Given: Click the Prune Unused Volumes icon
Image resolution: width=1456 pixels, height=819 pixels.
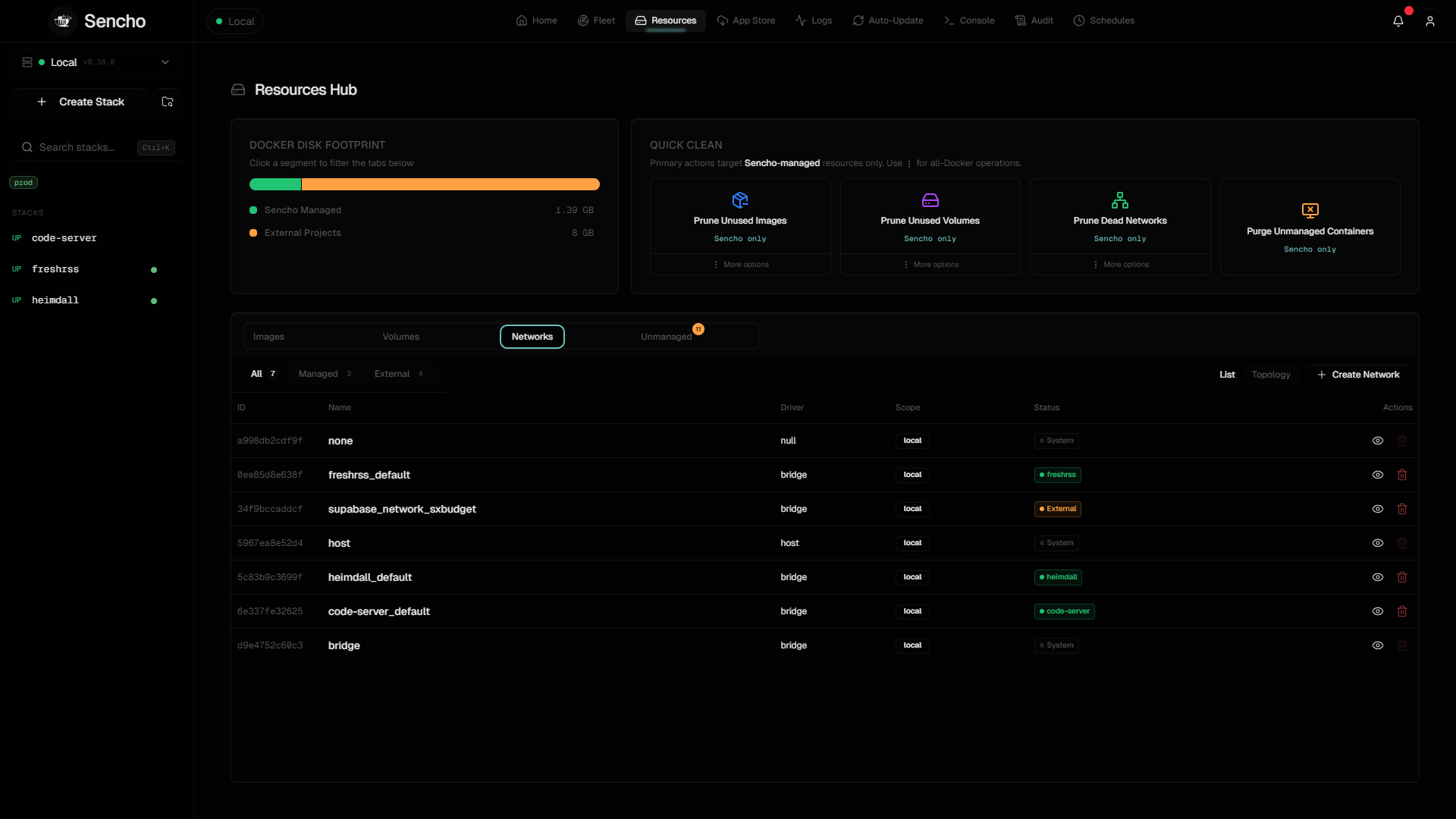Looking at the screenshot, I should [x=930, y=199].
